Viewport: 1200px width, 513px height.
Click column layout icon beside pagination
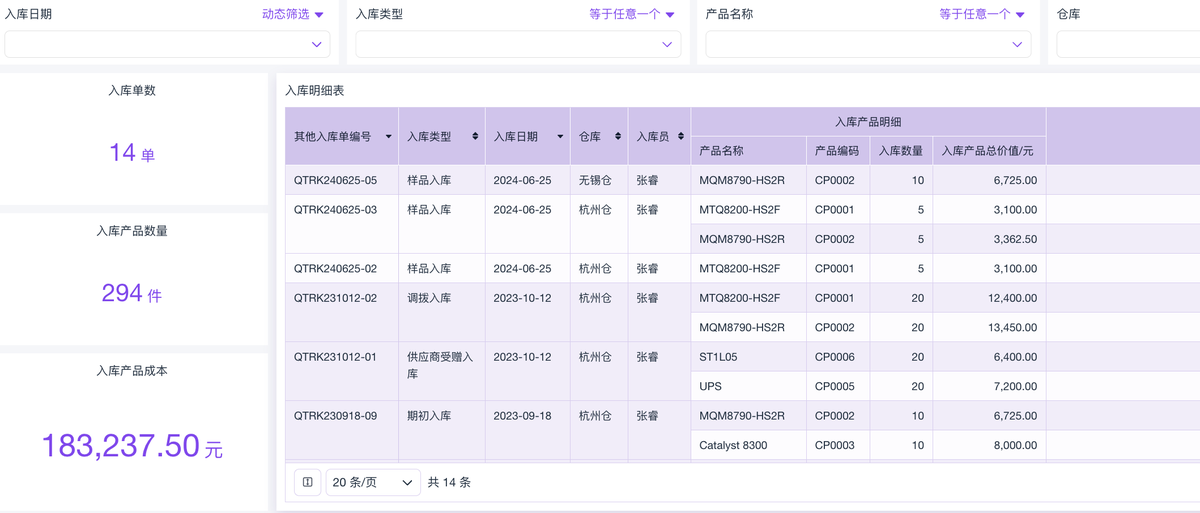click(x=307, y=482)
